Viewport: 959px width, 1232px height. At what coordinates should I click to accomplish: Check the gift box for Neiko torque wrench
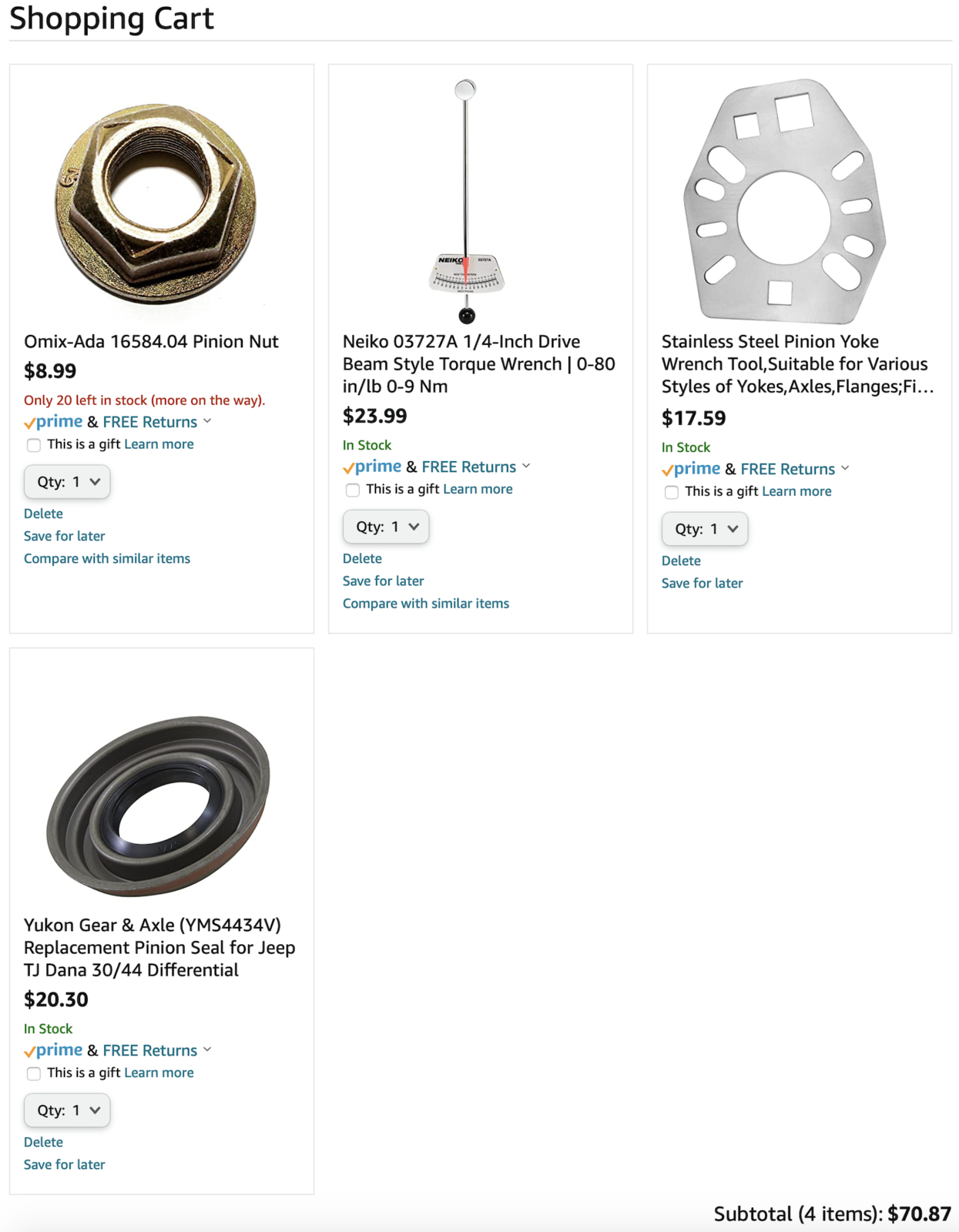pos(353,490)
